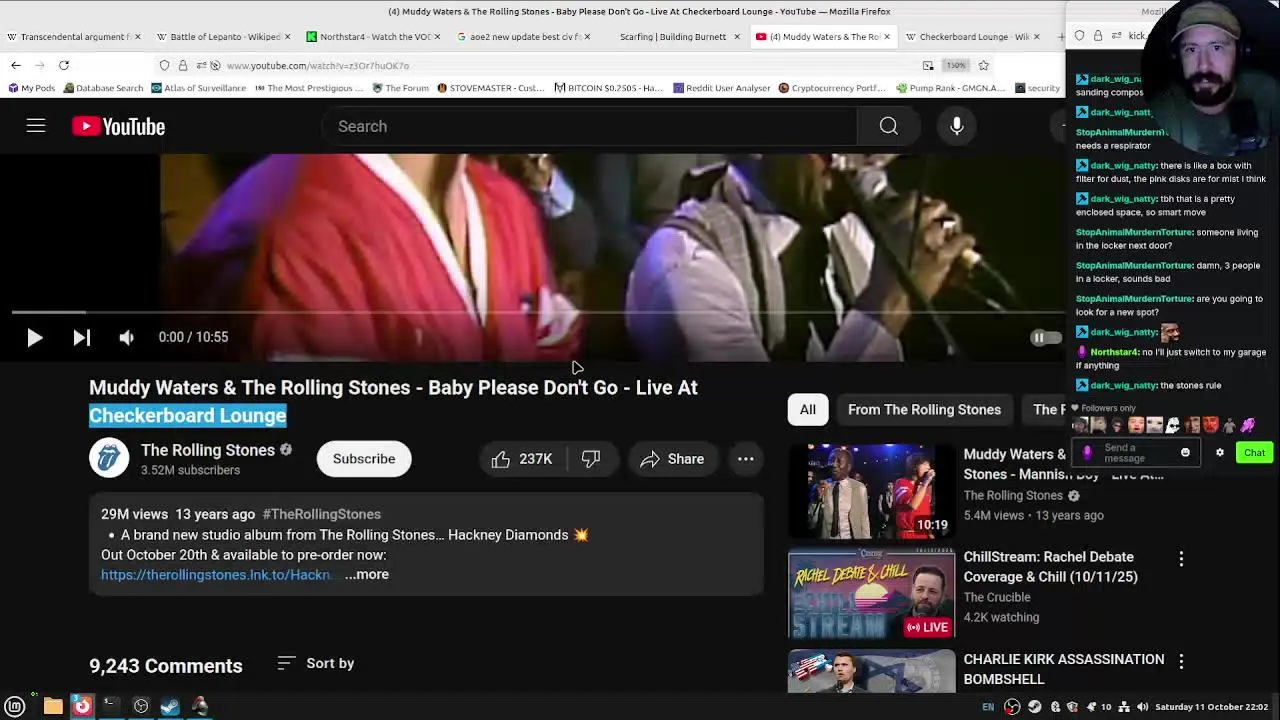The width and height of the screenshot is (1280, 720).
Task: Reload the page in Firefox
Action: (x=63, y=65)
